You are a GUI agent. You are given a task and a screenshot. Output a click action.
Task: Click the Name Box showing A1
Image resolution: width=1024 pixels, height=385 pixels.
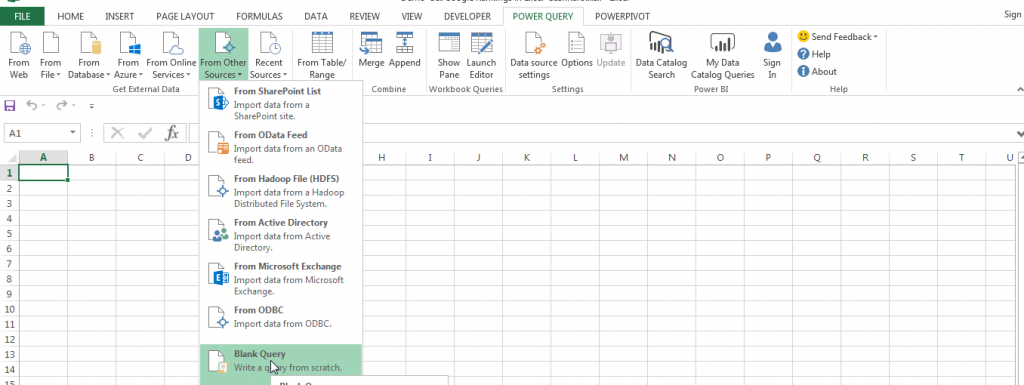coord(35,133)
